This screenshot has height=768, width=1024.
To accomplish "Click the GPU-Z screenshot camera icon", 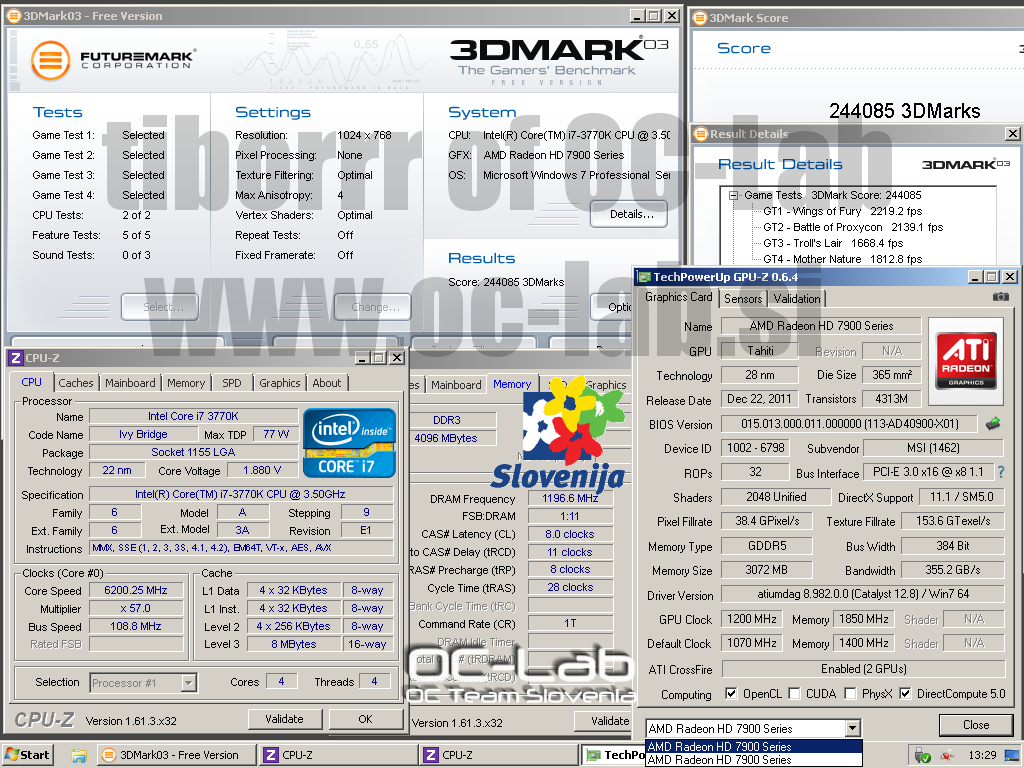I will [x=1000, y=297].
